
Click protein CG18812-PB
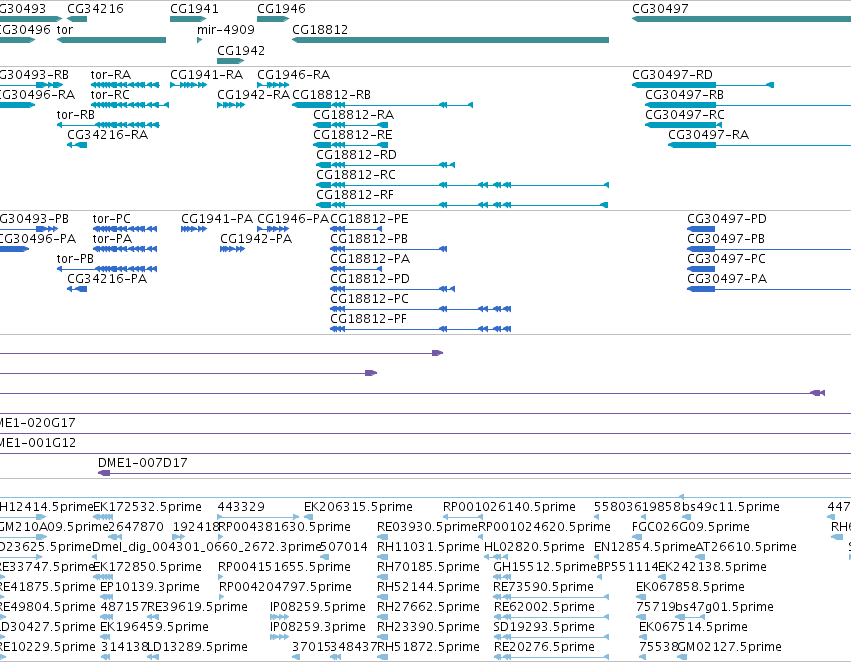coord(389,249)
